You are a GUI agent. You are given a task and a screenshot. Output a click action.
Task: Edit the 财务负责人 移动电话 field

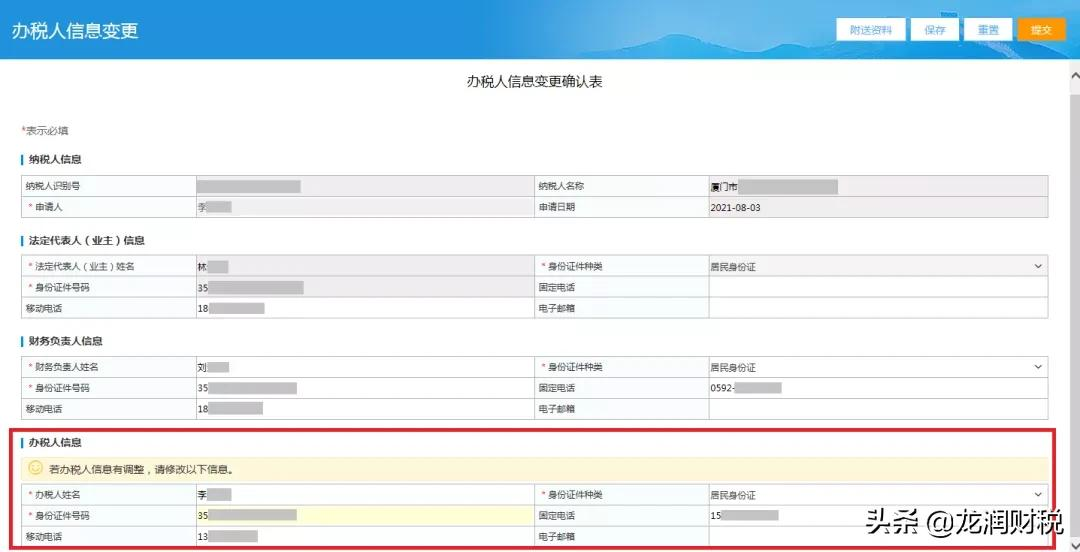(365, 409)
